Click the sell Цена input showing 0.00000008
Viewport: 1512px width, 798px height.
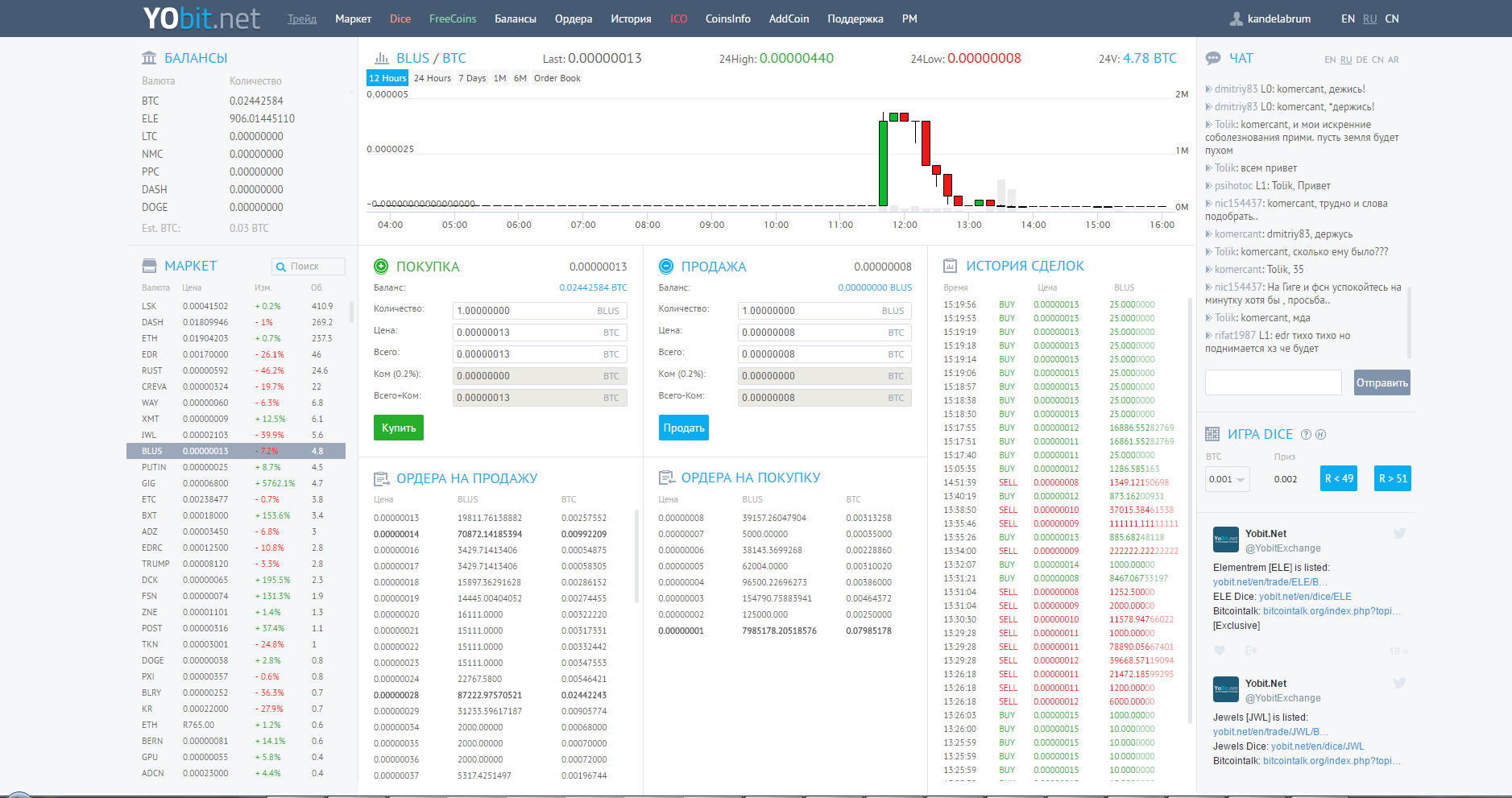[x=825, y=333]
